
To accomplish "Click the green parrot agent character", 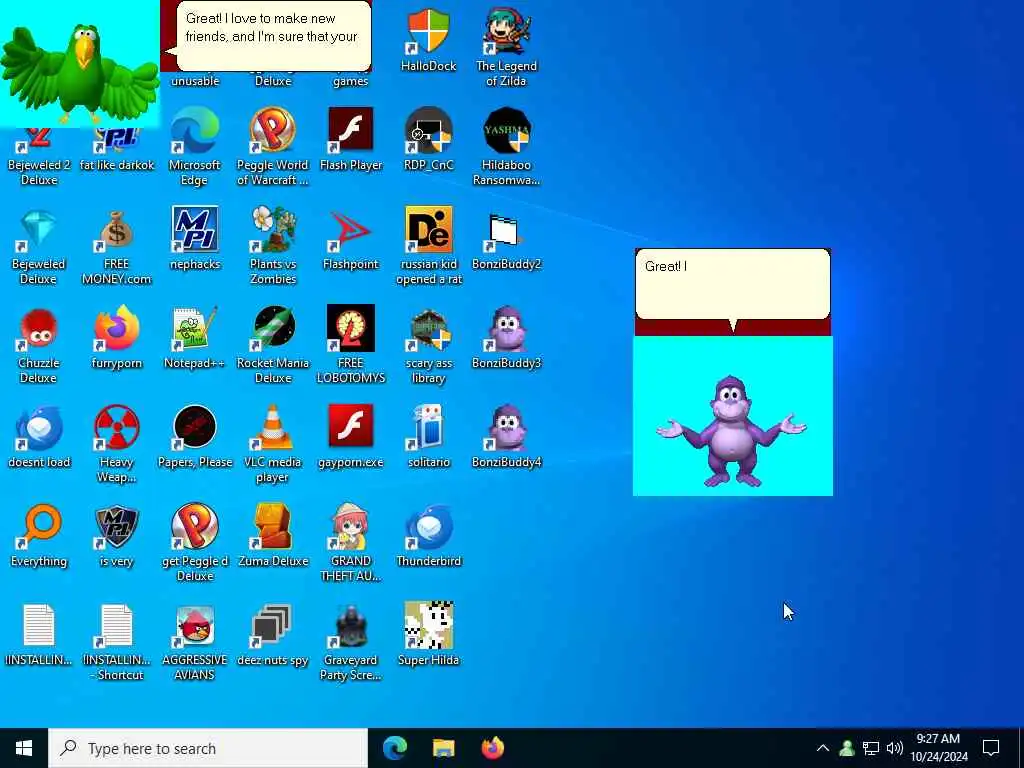I will pyautogui.click(x=80, y=73).
